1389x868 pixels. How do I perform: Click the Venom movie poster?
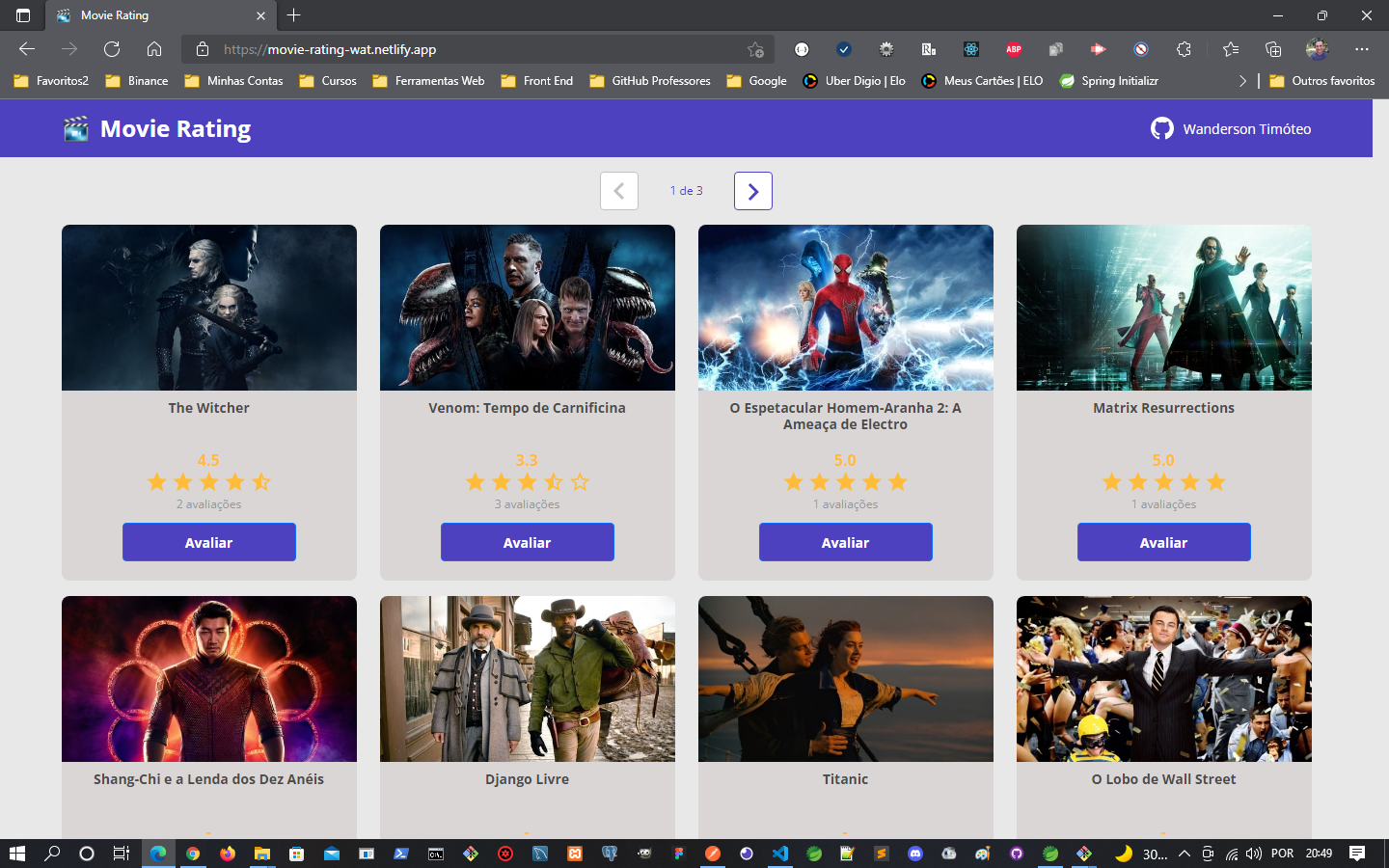point(528,308)
